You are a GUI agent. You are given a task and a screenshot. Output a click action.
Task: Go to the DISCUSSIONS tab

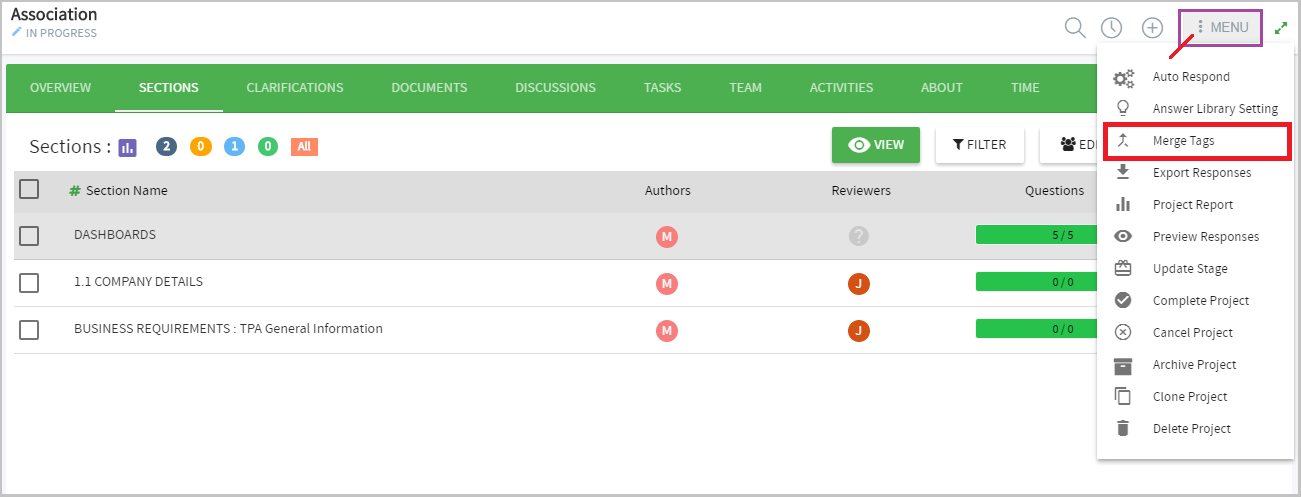coord(556,88)
